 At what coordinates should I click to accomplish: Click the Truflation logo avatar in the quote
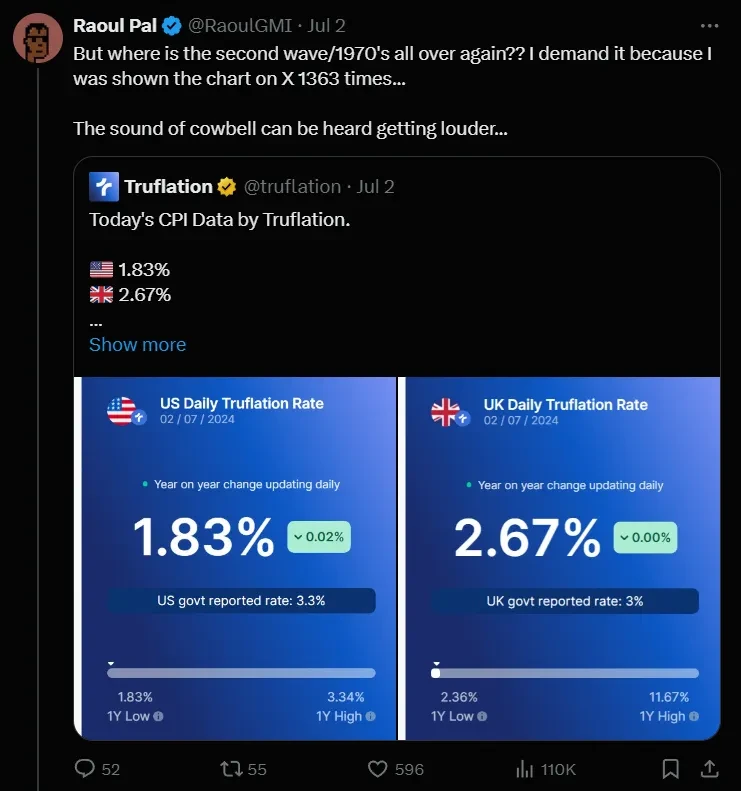(x=104, y=186)
